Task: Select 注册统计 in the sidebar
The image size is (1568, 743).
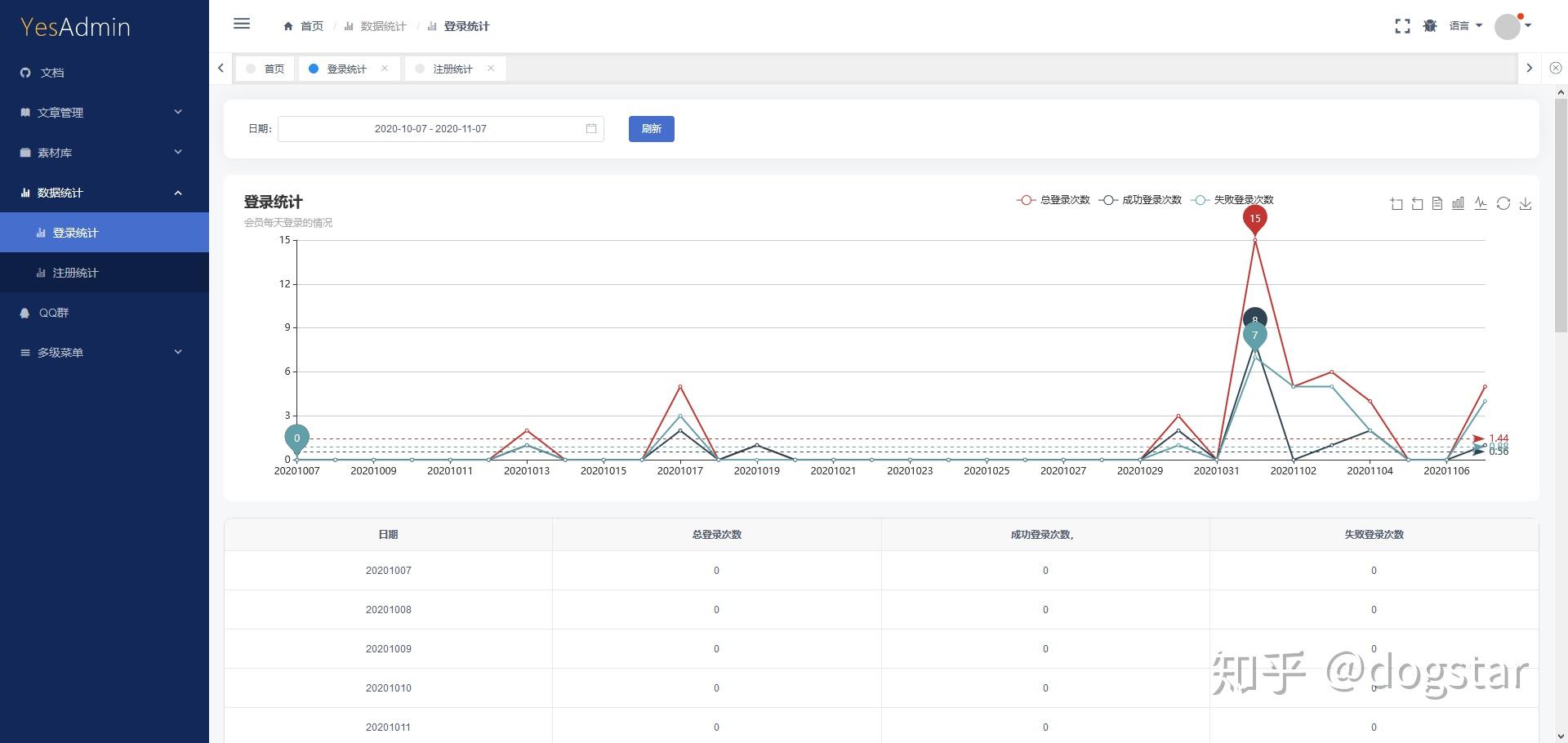Action: pos(105,273)
